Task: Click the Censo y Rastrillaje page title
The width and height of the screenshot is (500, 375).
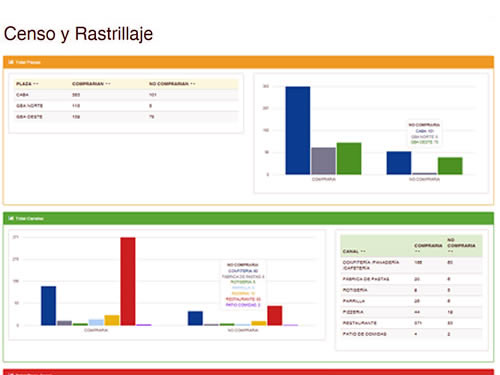Action: [x=78, y=34]
